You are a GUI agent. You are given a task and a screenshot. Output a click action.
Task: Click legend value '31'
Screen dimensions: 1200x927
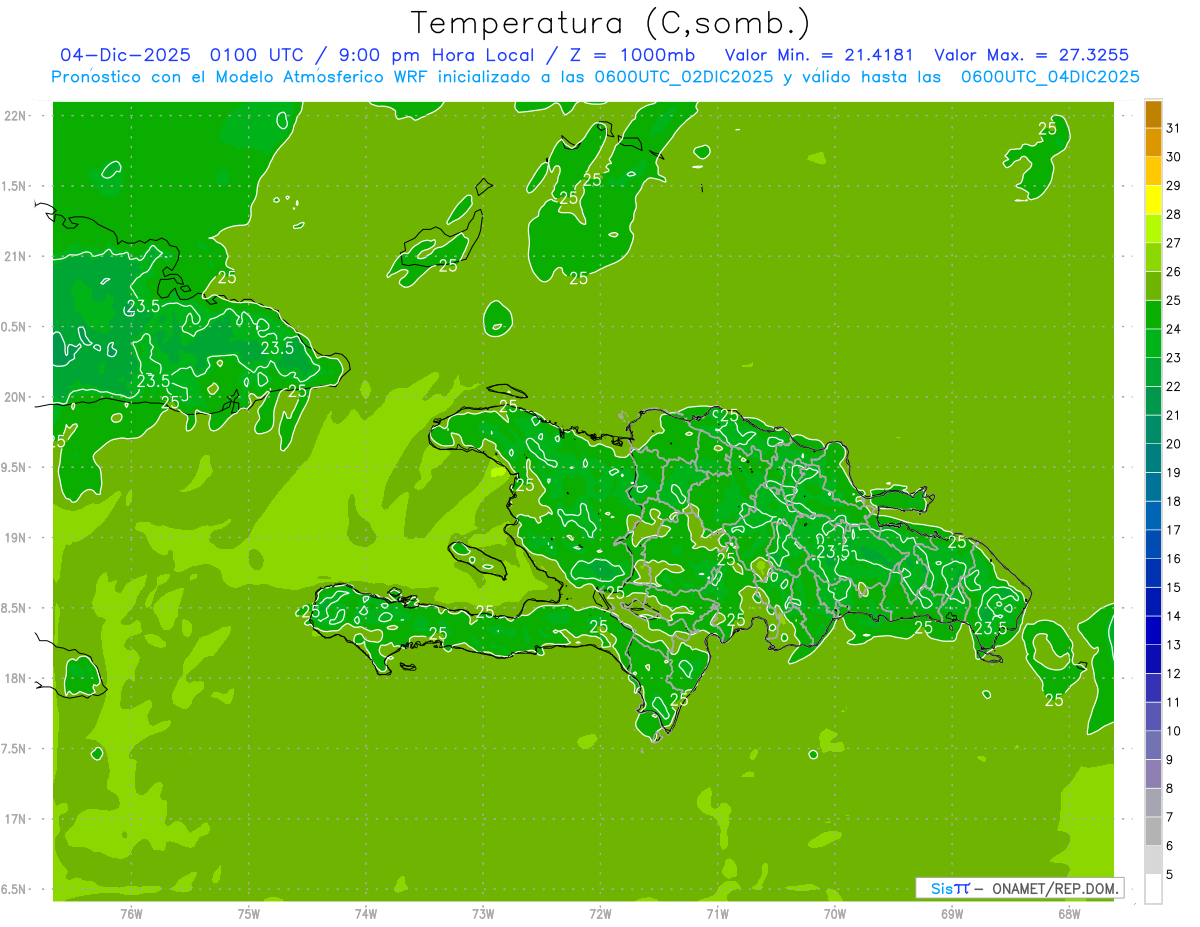tap(1174, 128)
